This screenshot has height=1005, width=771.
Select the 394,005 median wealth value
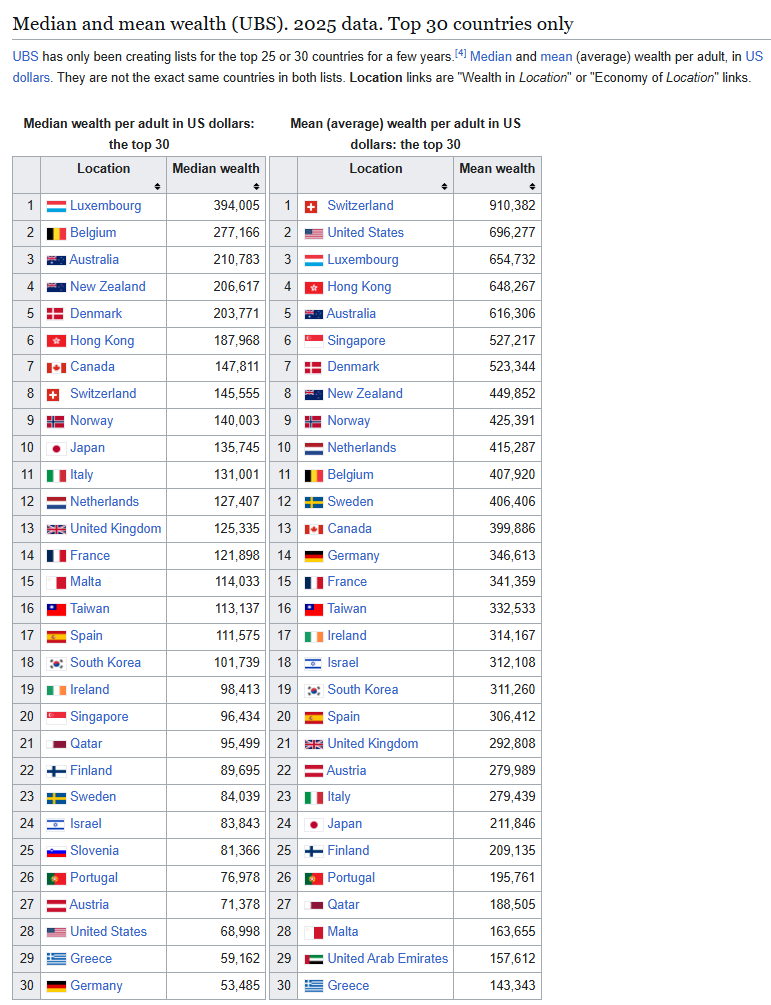click(236, 206)
